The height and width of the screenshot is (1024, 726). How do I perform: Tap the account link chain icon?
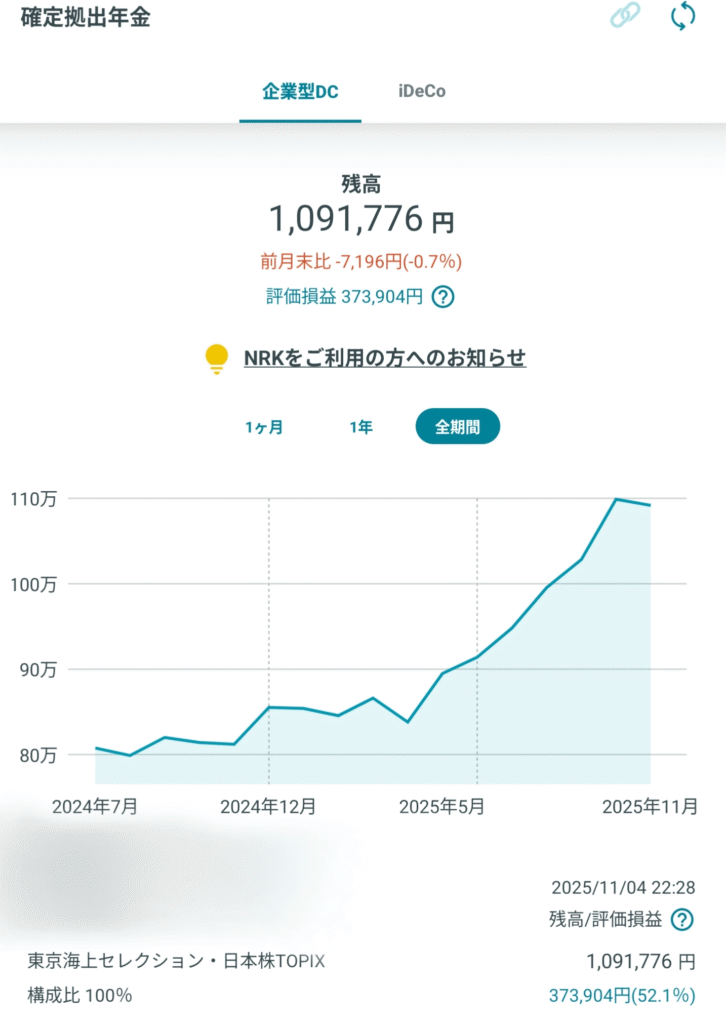625,18
